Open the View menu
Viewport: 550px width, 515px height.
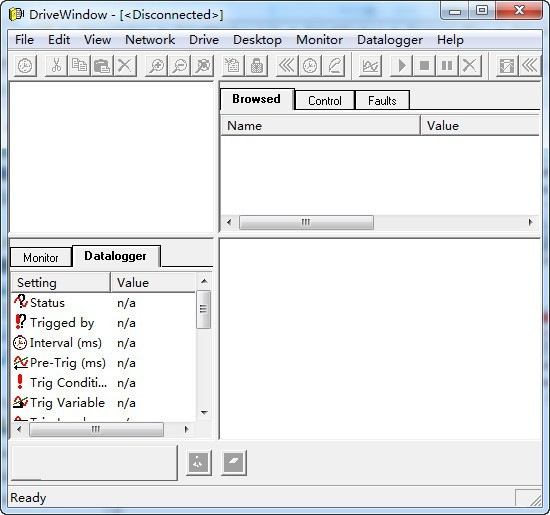tap(97, 40)
